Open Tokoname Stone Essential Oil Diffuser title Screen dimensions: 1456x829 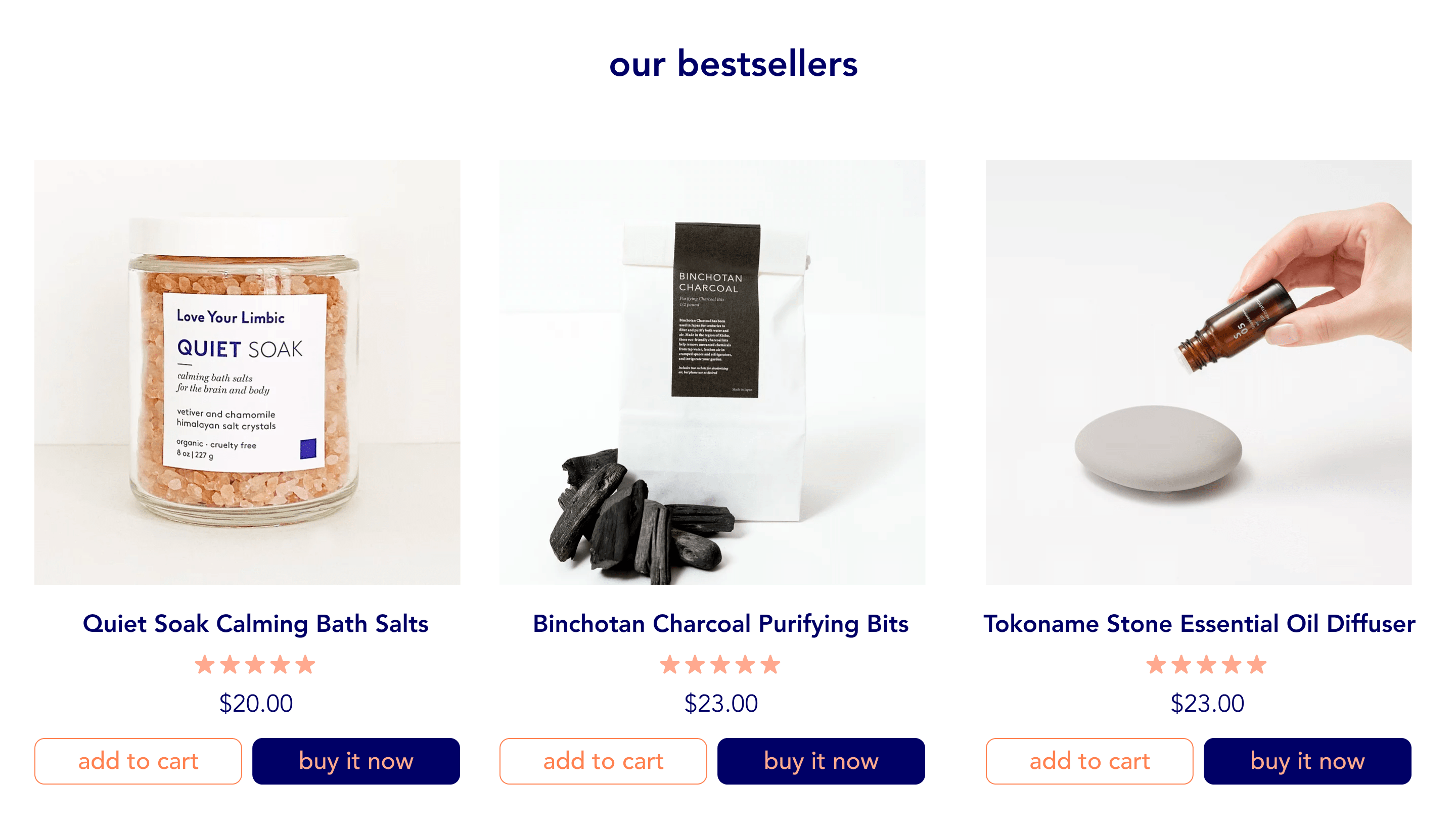tap(1199, 624)
